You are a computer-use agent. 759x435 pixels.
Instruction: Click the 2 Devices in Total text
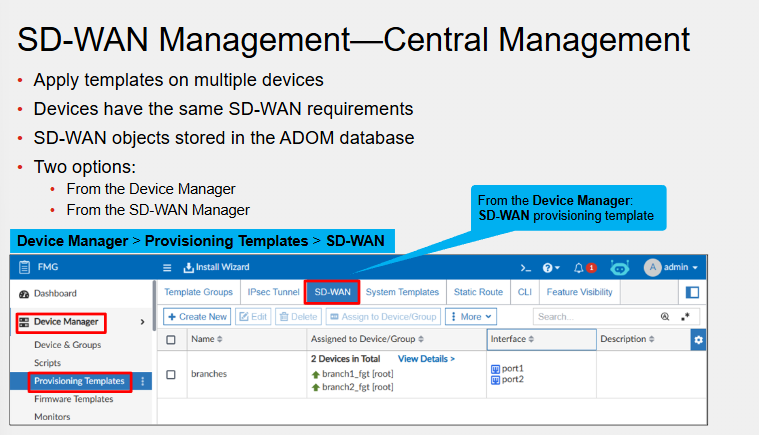[x=346, y=359]
